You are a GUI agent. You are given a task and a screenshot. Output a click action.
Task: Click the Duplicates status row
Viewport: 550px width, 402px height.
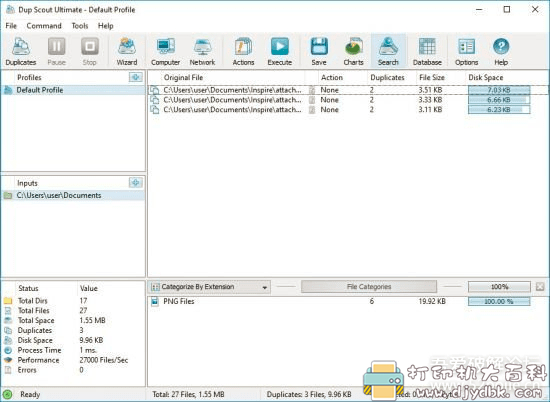[73, 330]
